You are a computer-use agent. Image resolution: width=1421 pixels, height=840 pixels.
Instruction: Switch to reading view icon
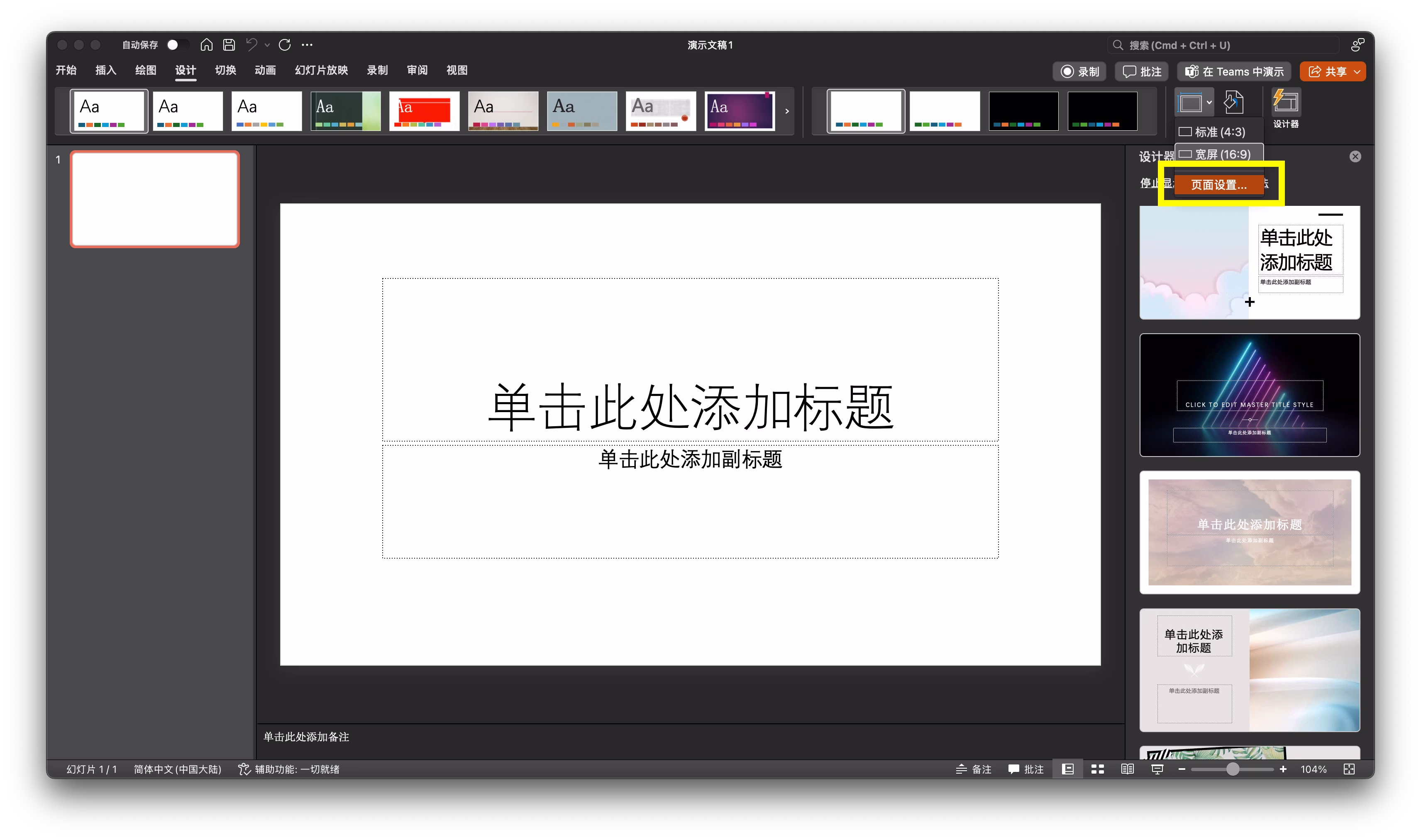(1127, 769)
